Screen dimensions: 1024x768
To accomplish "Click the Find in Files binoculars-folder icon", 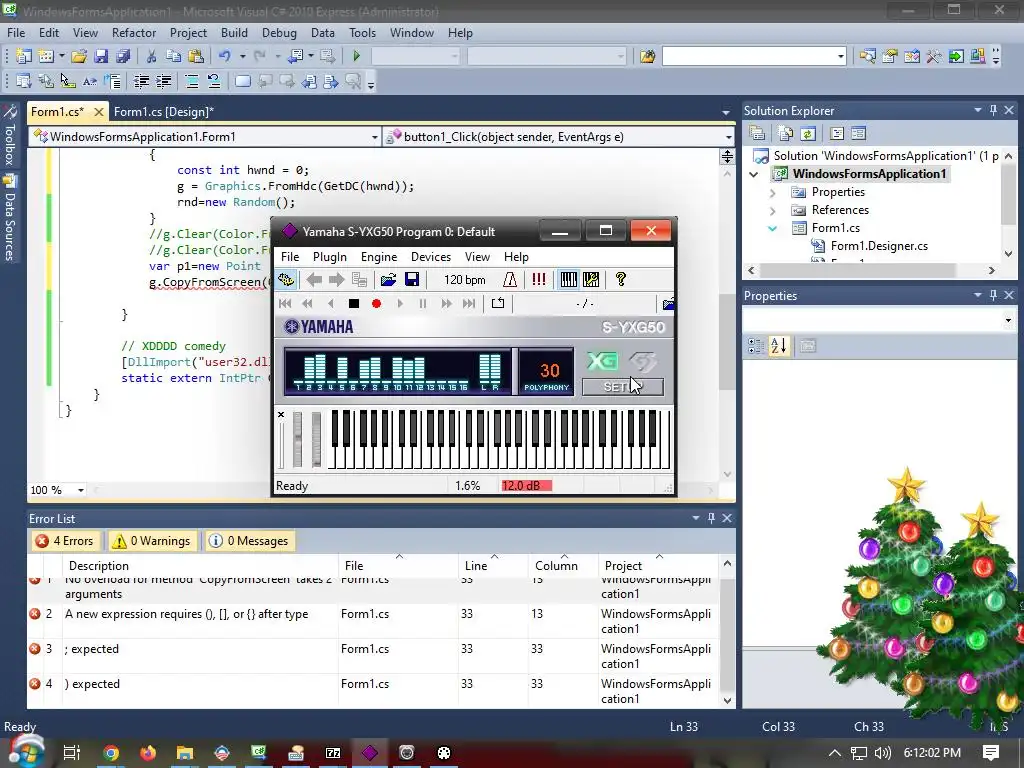I will click(647, 56).
